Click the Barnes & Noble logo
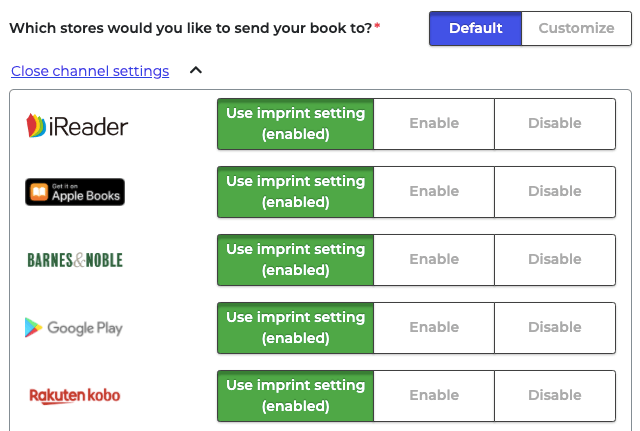The image size is (640, 431). pyautogui.click(x=75, y=260)
